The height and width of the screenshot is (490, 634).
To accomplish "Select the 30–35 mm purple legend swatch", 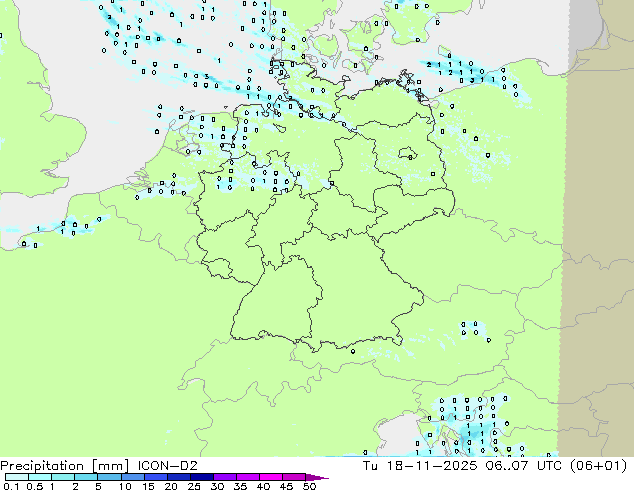I will (225, 477).
